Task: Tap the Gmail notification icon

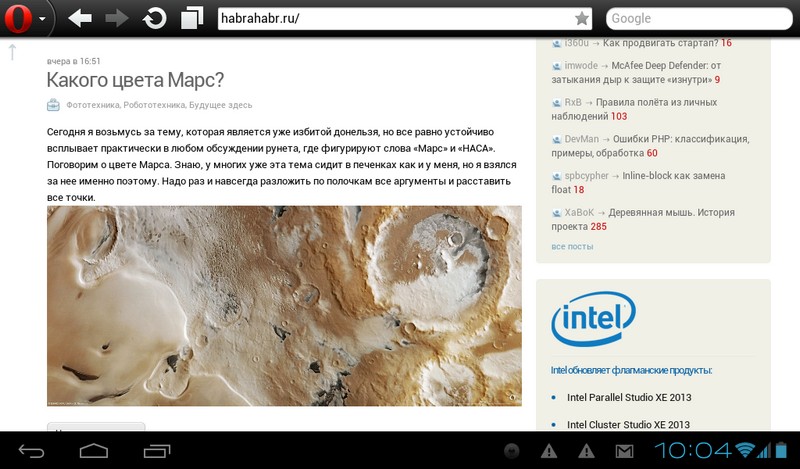Action: coord(624,451)
